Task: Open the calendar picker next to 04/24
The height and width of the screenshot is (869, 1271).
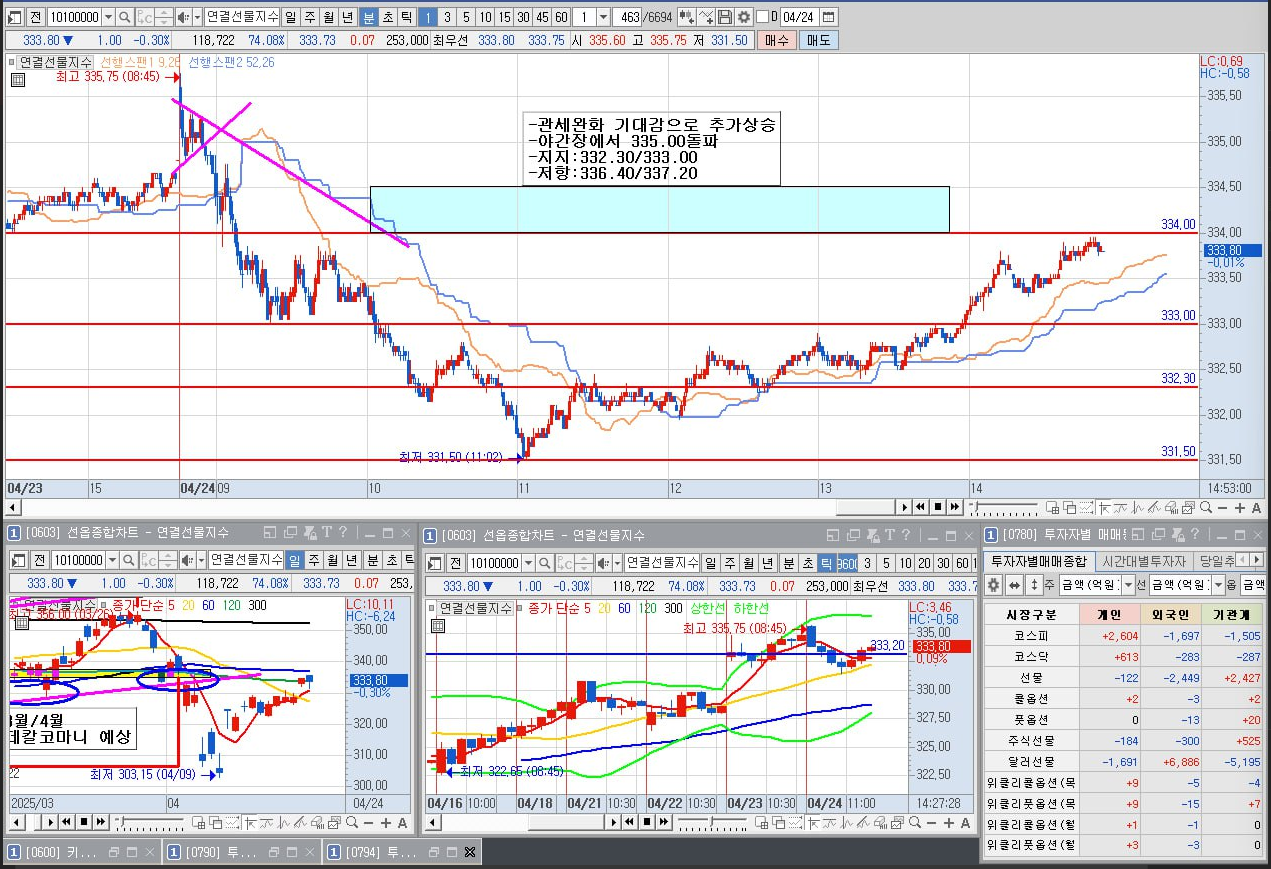Action: (829, 17)
